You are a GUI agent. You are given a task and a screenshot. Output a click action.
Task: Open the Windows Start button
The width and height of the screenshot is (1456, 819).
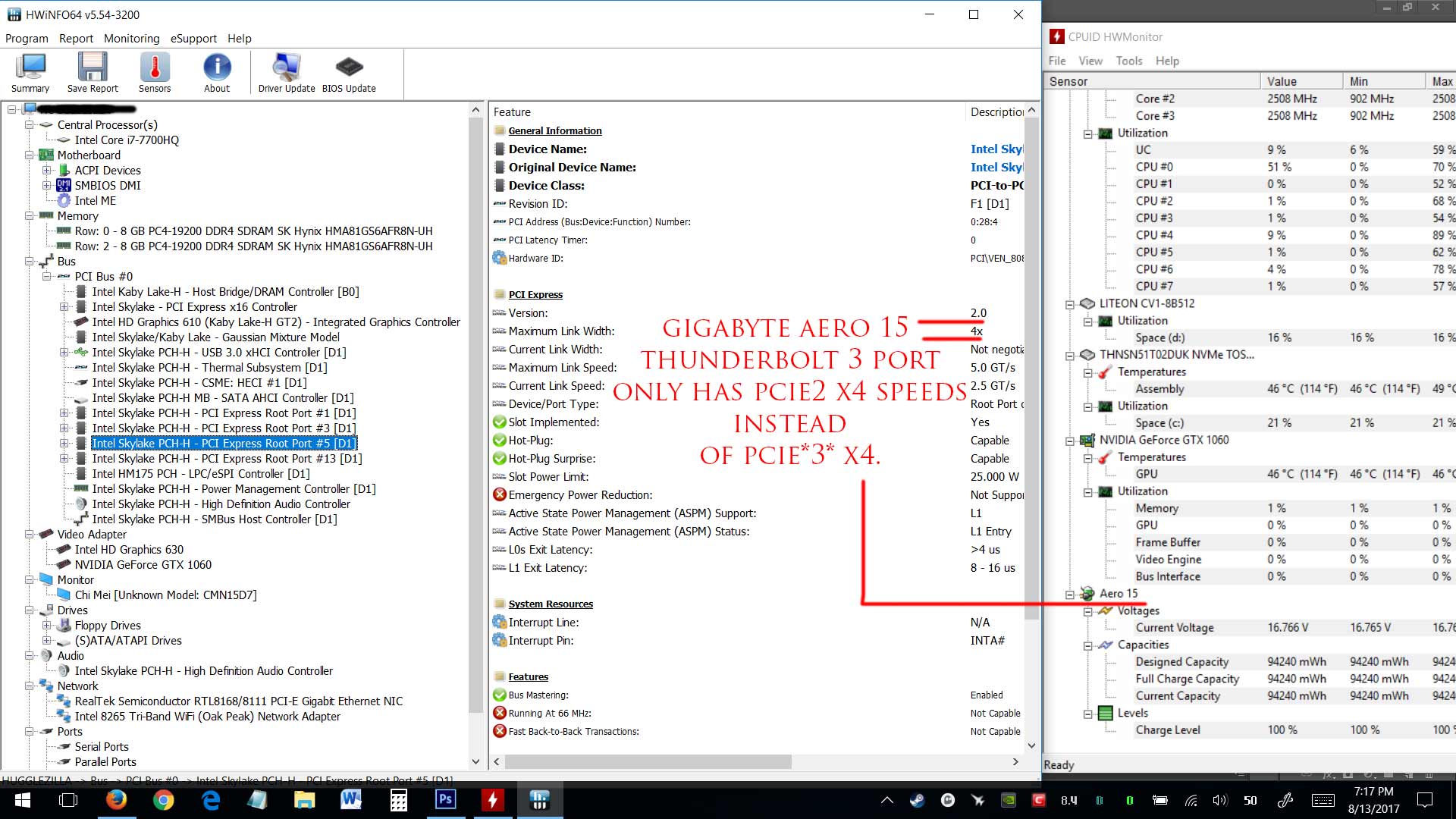point(23,800)
